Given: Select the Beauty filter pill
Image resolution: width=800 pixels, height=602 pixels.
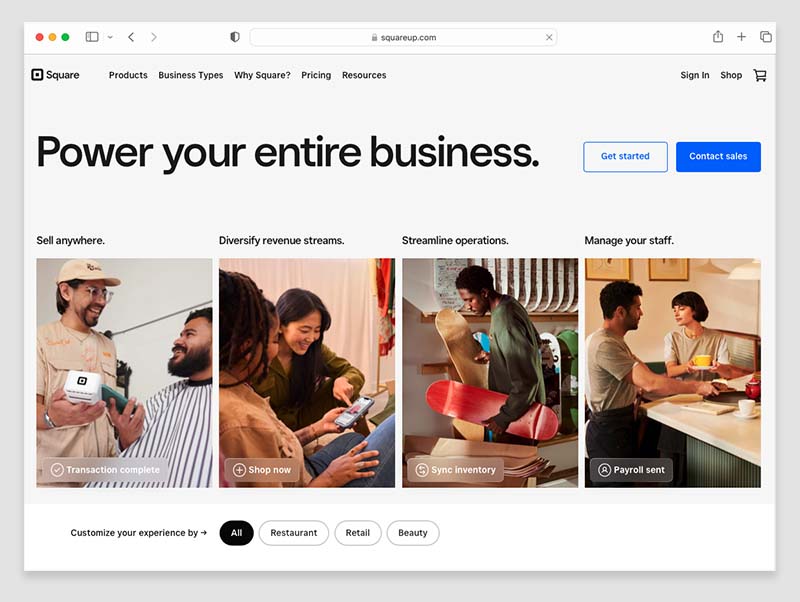Looking at the screenshot, I should pos(413,533).
